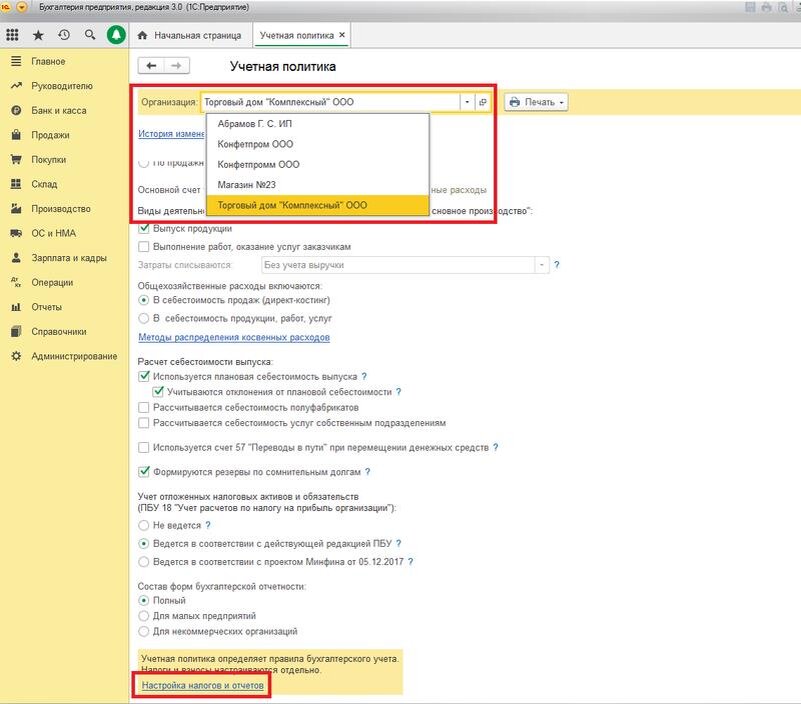Image resolution: width=801 pixels, height=704 pixels.
Task: Open Справочники section label in sidebar
Action: click(59, 332)
